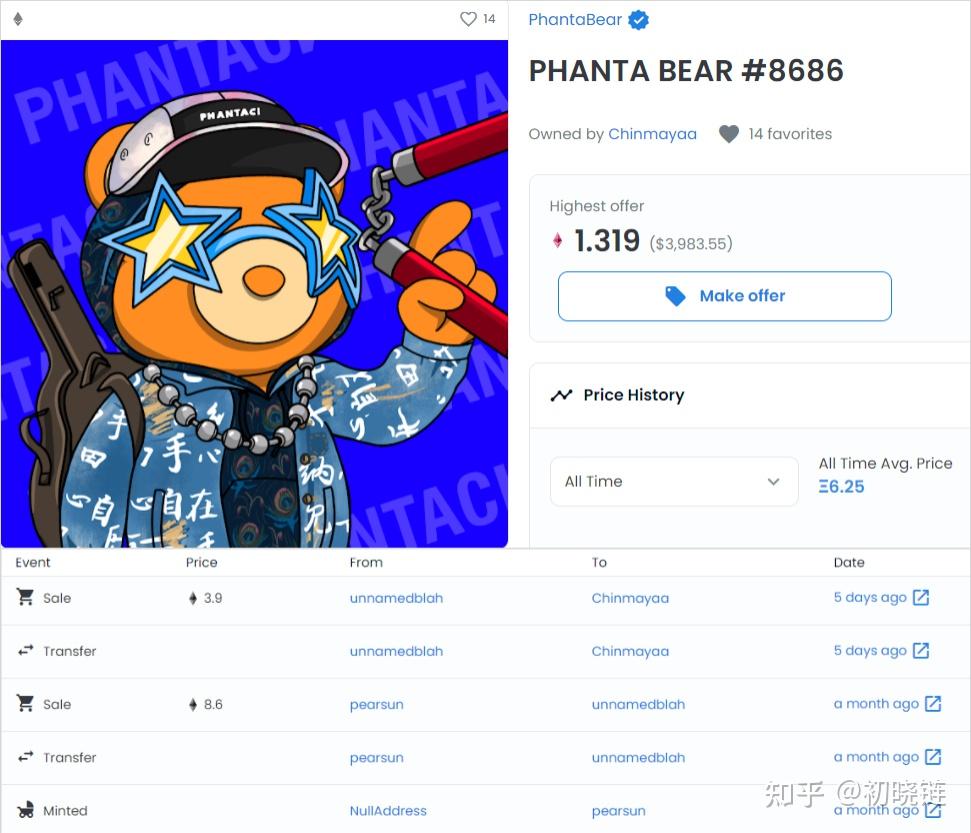
Task: Open pearsun's profile in the 8.6 sale row
Action: click(x=377, y=705)
